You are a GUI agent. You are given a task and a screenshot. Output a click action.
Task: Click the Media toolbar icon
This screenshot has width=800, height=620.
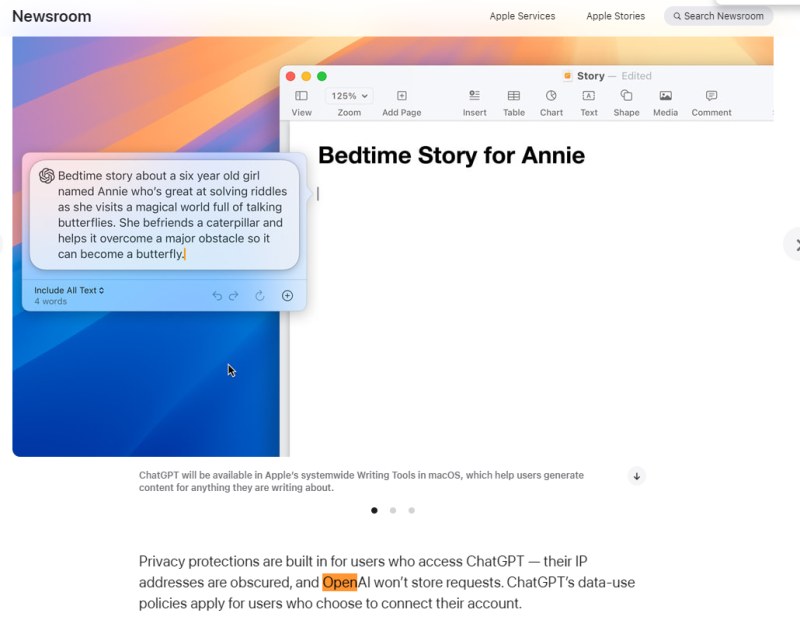click(x=665, y=95)
